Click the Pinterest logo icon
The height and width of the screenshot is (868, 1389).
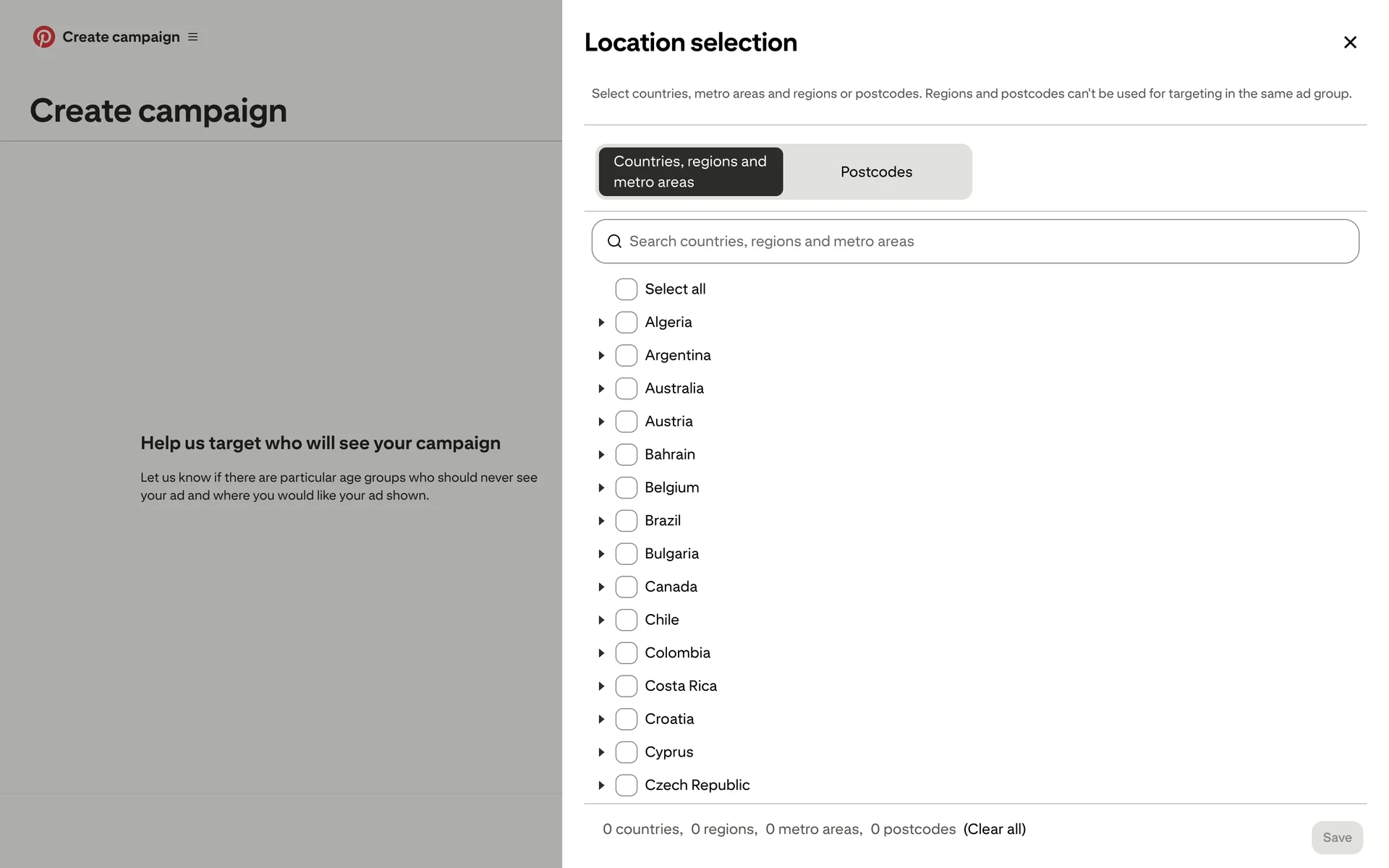(x=43, y=37)
